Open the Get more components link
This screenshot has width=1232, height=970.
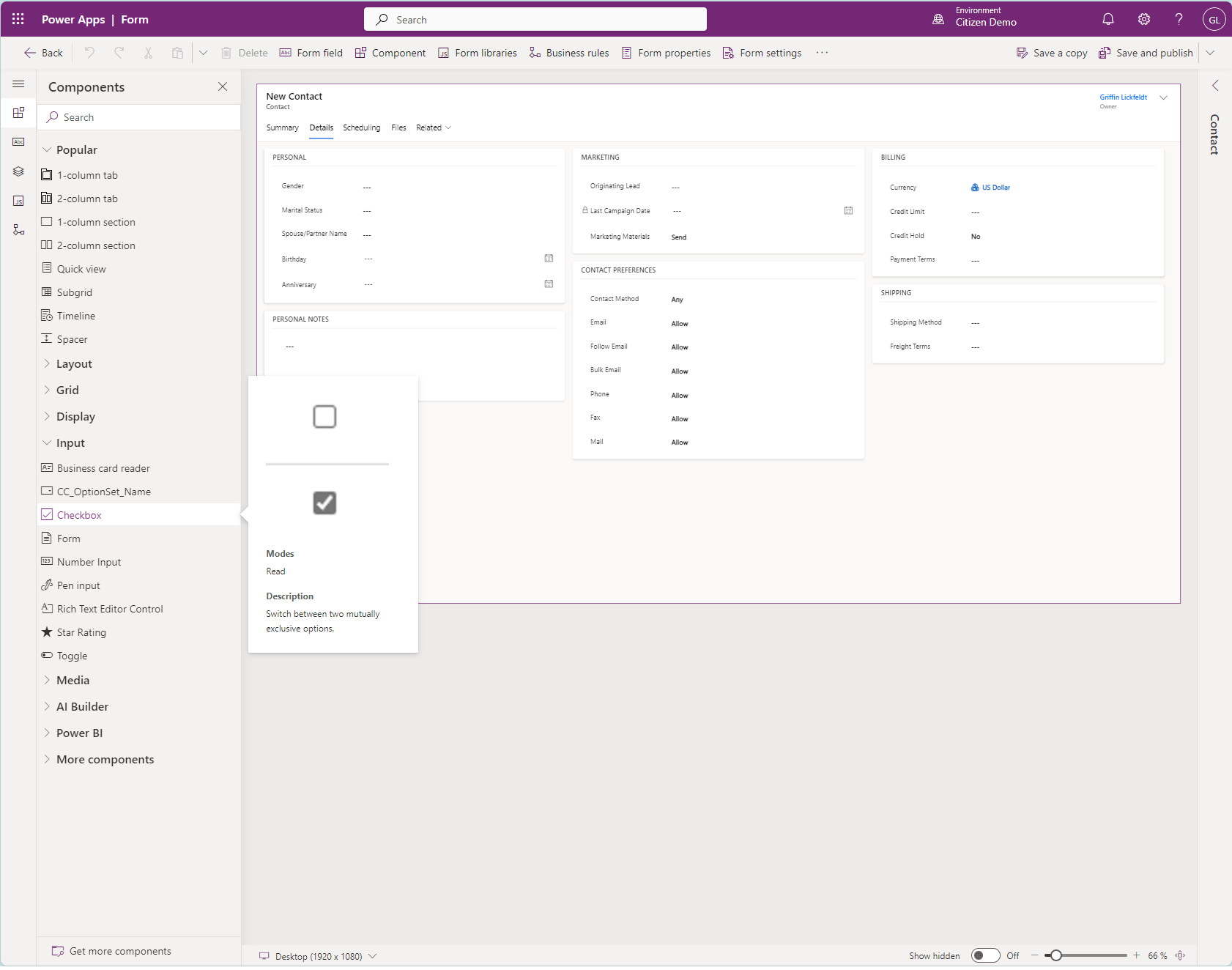coord(119,950)
